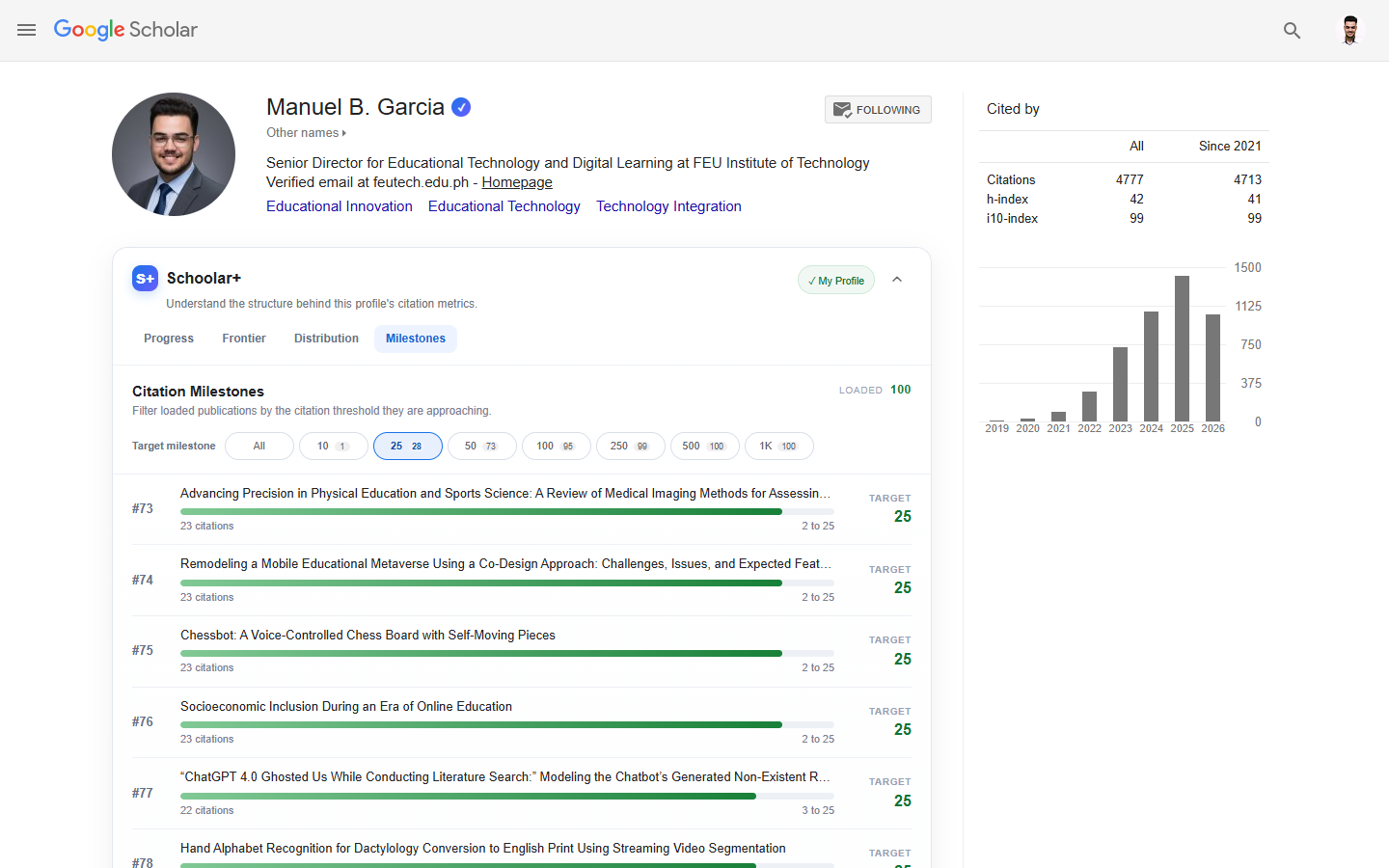Switch to the Distribution tab
This screenshot has width=1389, height=868.
pyautogui.click(x=326, y=339)
